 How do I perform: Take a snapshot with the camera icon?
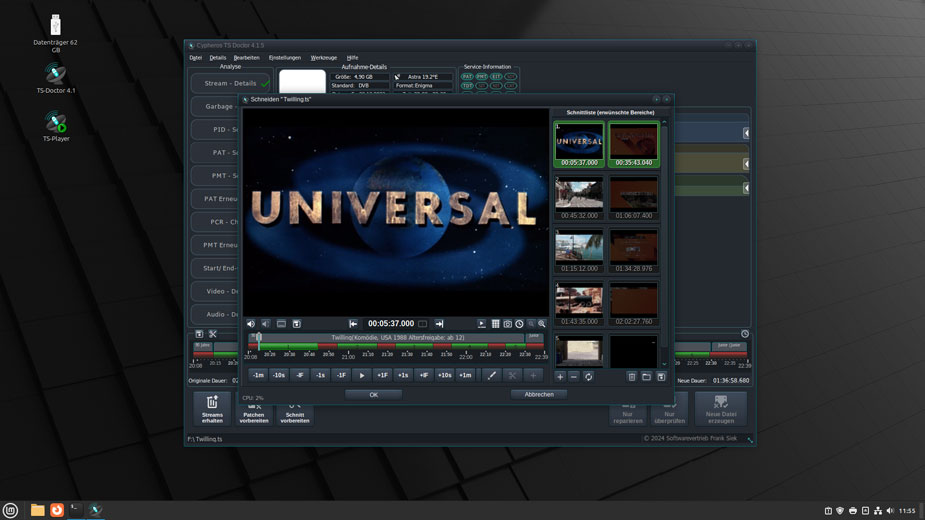[x=507, y=324]
